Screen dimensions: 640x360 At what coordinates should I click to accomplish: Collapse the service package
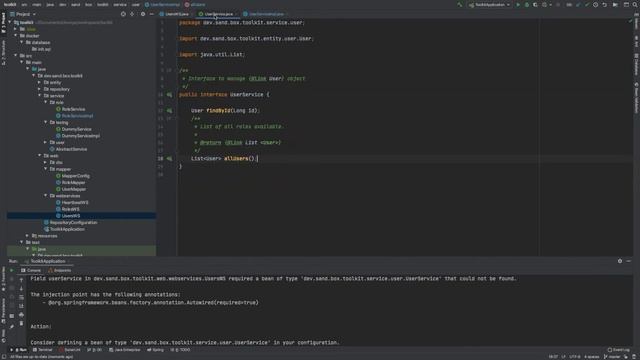click(x=40, y=96)
